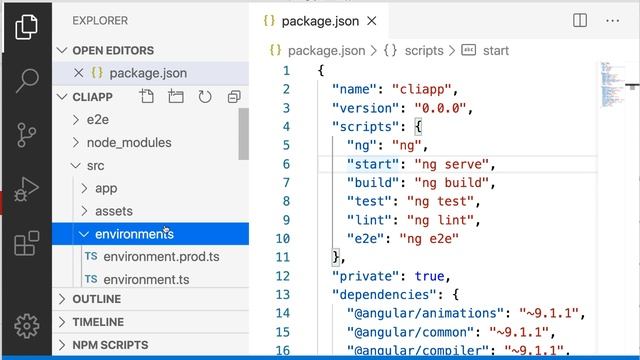Click the "start" key in editor

[x=373, y=164]
